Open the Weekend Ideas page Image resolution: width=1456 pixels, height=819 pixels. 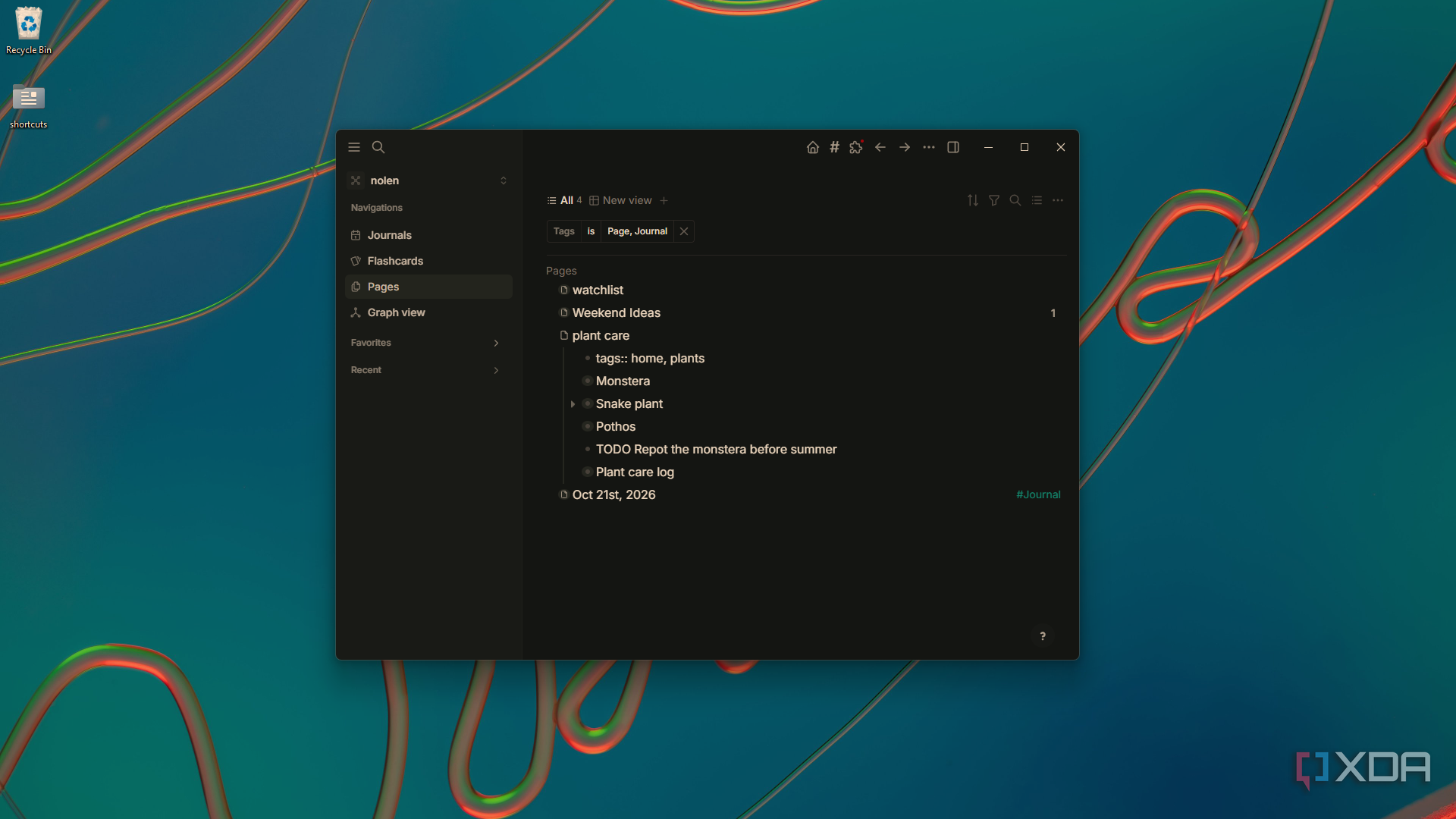616,312
